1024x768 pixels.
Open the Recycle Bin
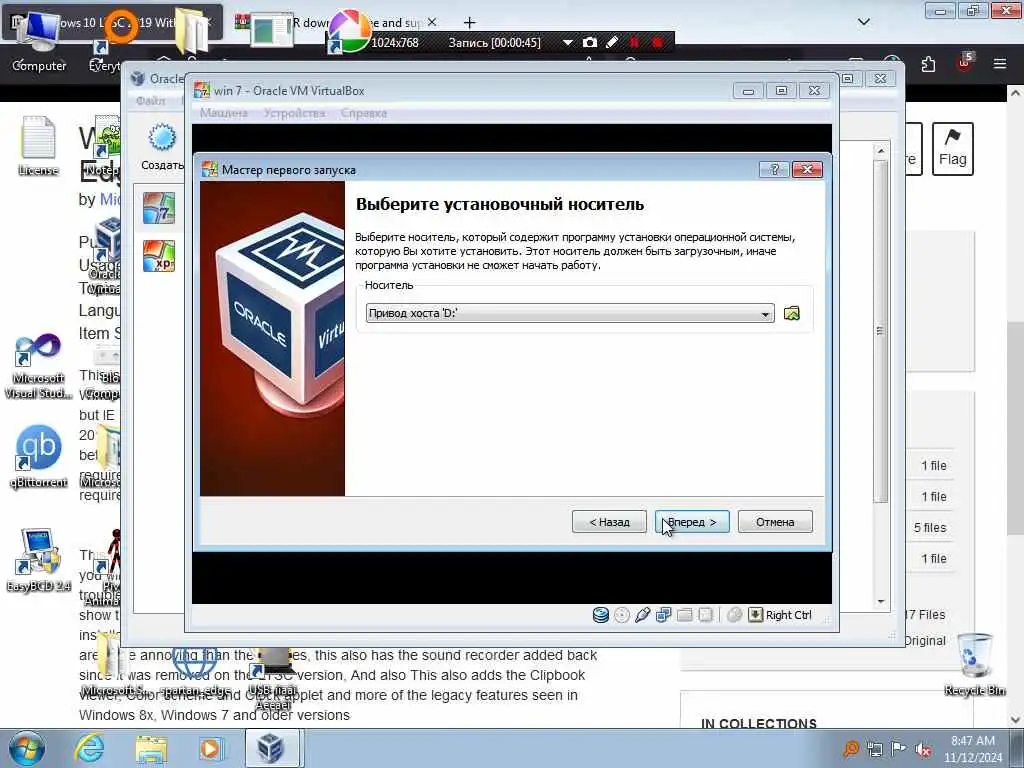click(x=974, y=665)
